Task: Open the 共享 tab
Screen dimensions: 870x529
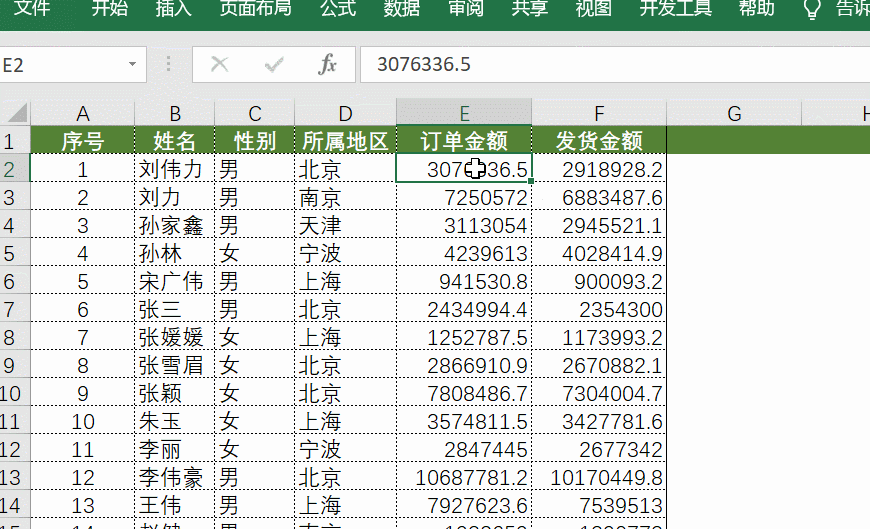Action: 529,8
